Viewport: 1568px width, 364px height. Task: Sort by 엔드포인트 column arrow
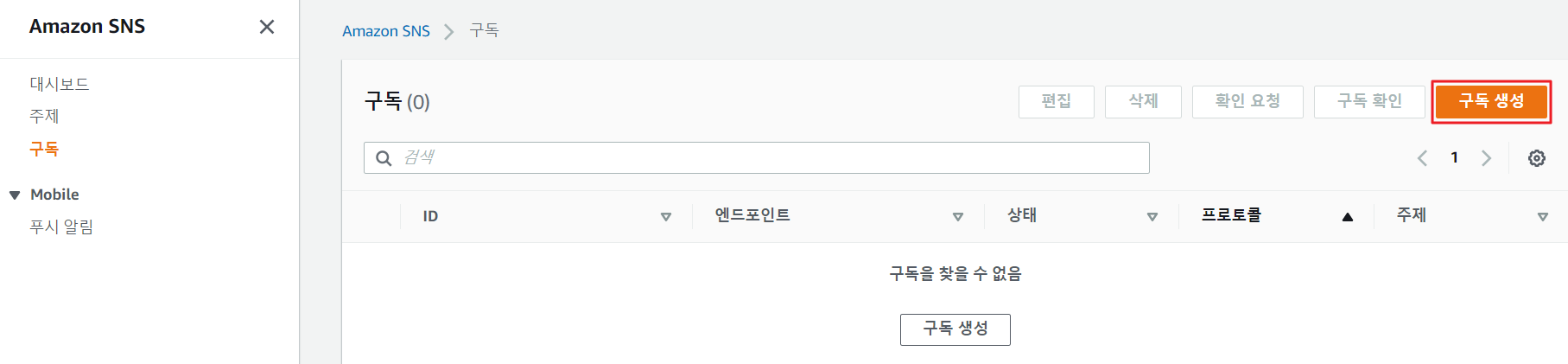point(957,217)
